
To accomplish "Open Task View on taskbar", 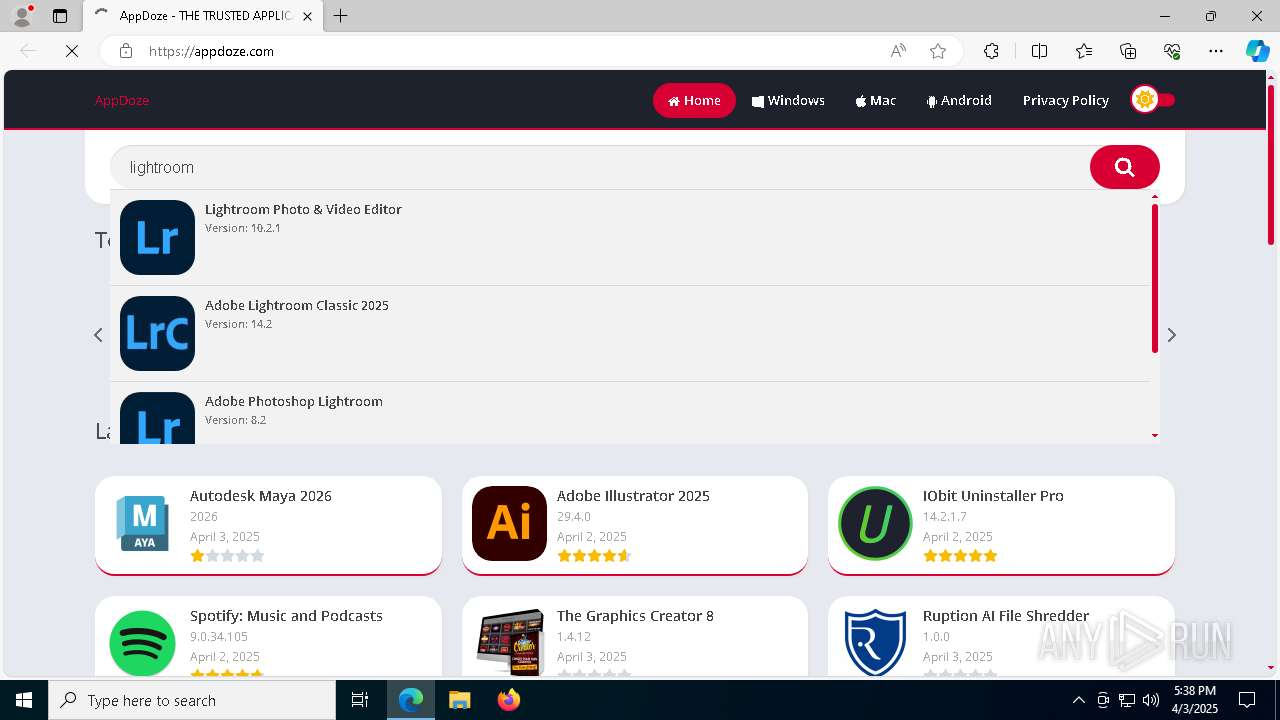I will (360, 700).
